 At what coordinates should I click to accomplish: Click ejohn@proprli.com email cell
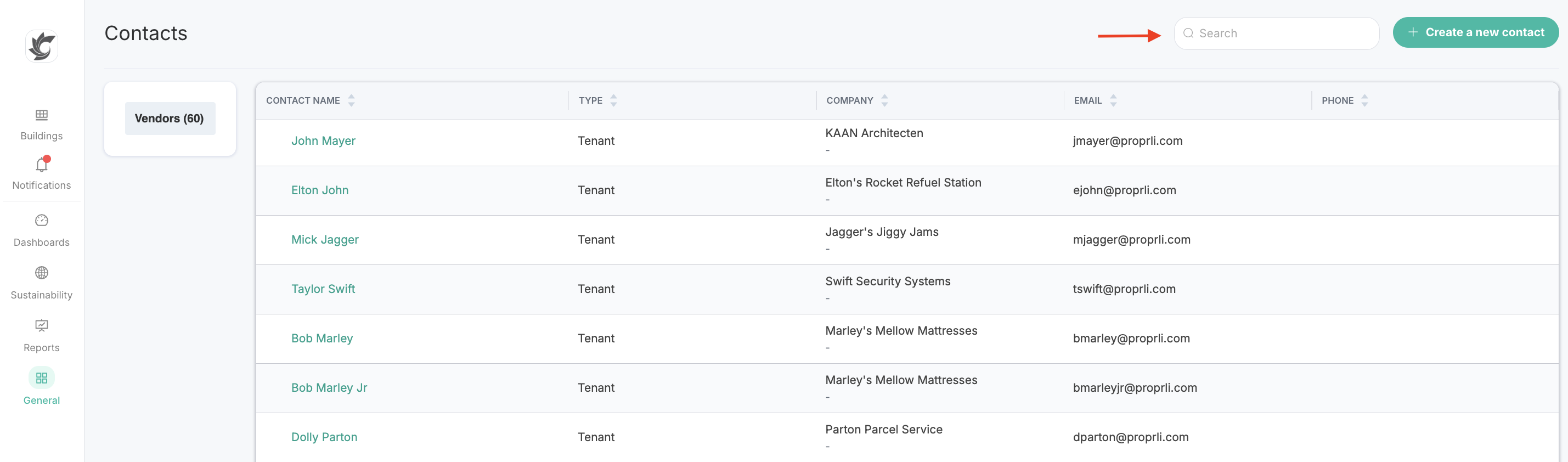point(1124,190)
